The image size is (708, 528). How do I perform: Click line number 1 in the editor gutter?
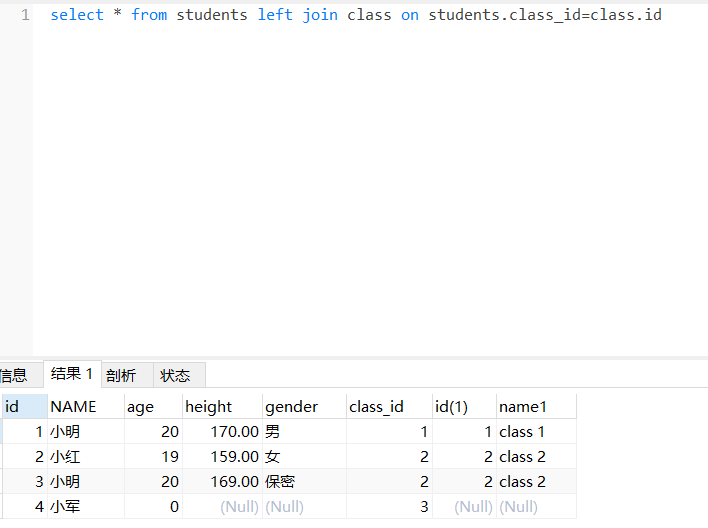(x=25, y=15)
